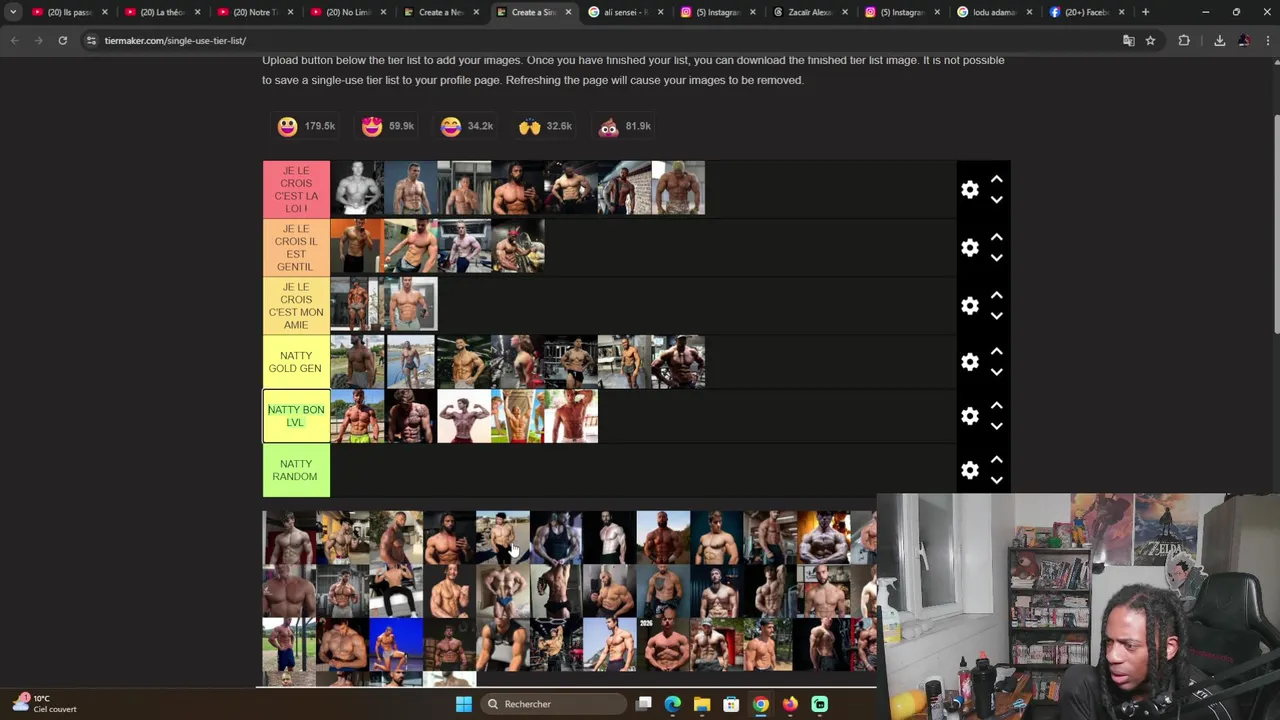Edit the green 'NATTY RANDOM' tier label
Image resolution: width=1280 pixels, height=720 pixels.
(296, 470)
